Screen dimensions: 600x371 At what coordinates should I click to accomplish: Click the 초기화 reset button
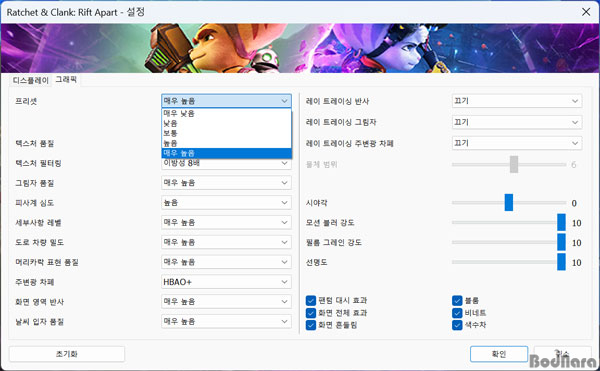click(67, 354)
